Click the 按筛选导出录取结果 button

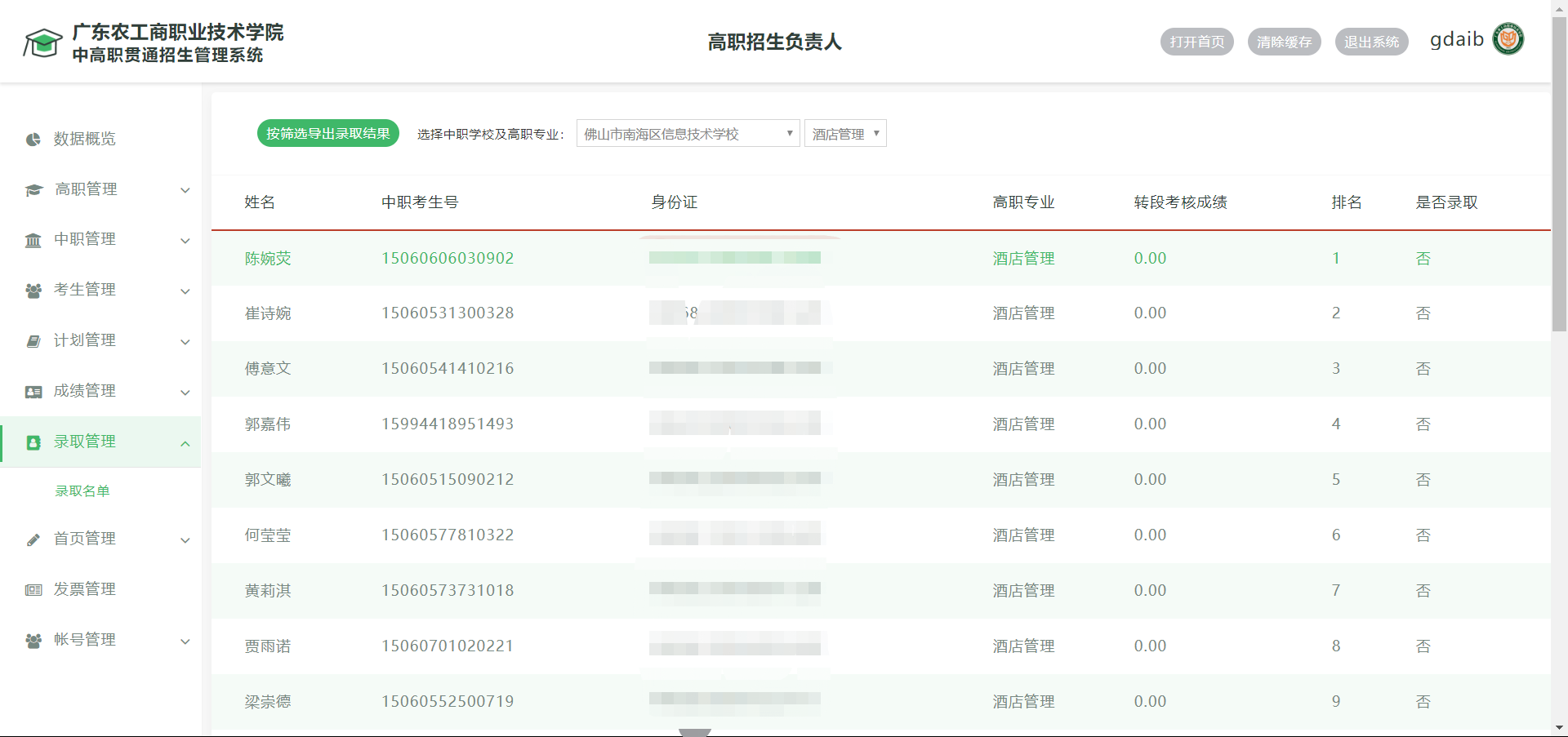click(328, 133)
